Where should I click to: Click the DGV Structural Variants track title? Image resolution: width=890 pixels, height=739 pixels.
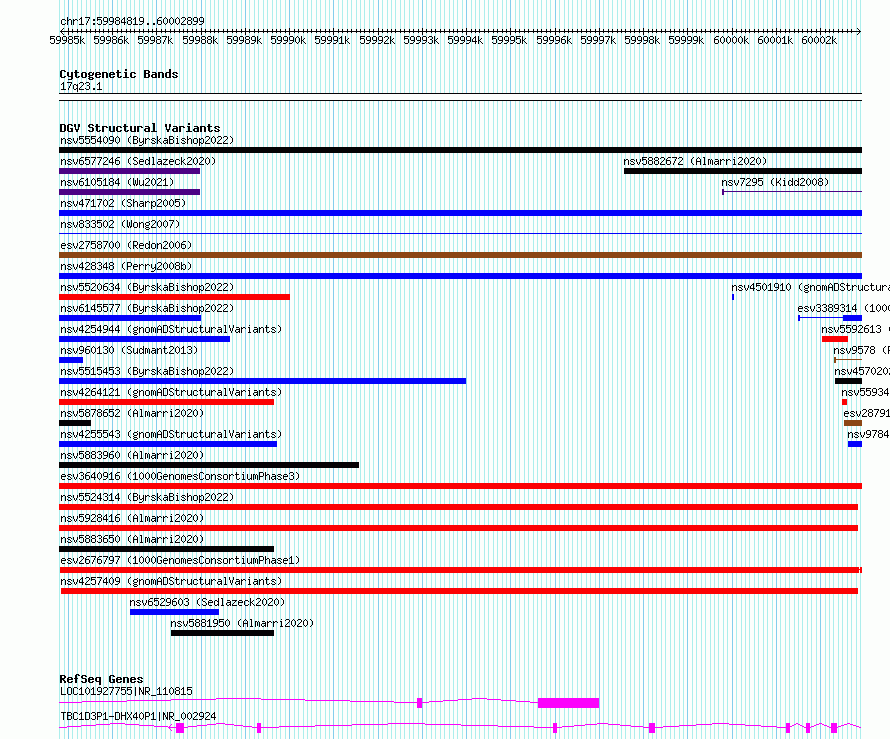pyautogui.click(x=140, y=128)
